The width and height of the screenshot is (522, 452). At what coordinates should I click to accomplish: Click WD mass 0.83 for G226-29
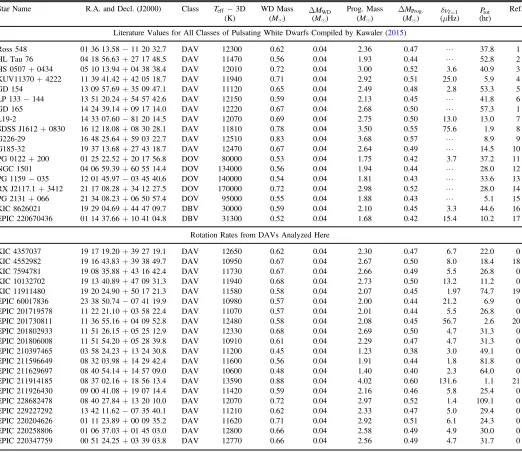pos(277,139)
